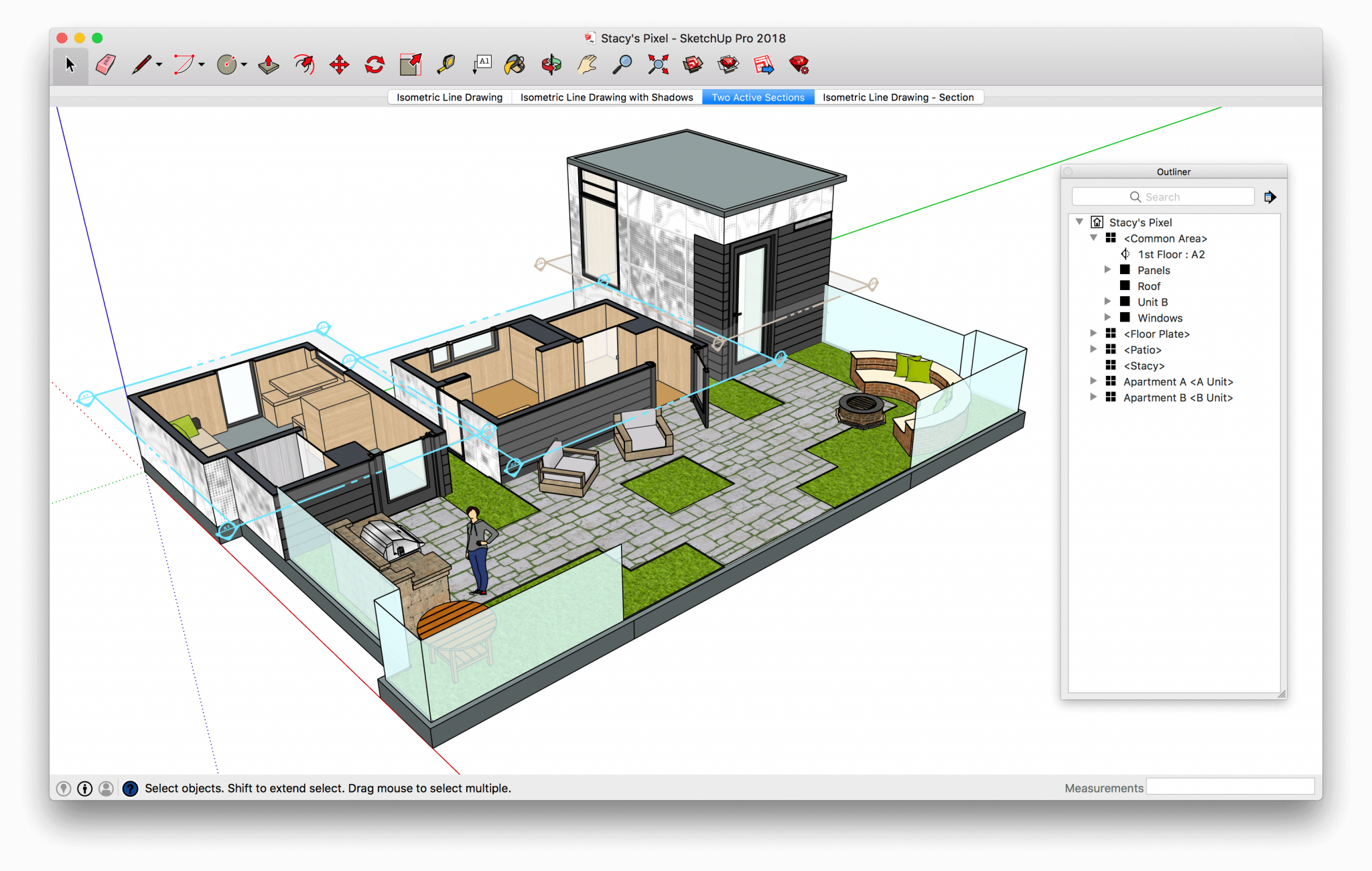Switch to Isometric Line Drawing tab
The image size is (1372, 871).
(449, 97)
